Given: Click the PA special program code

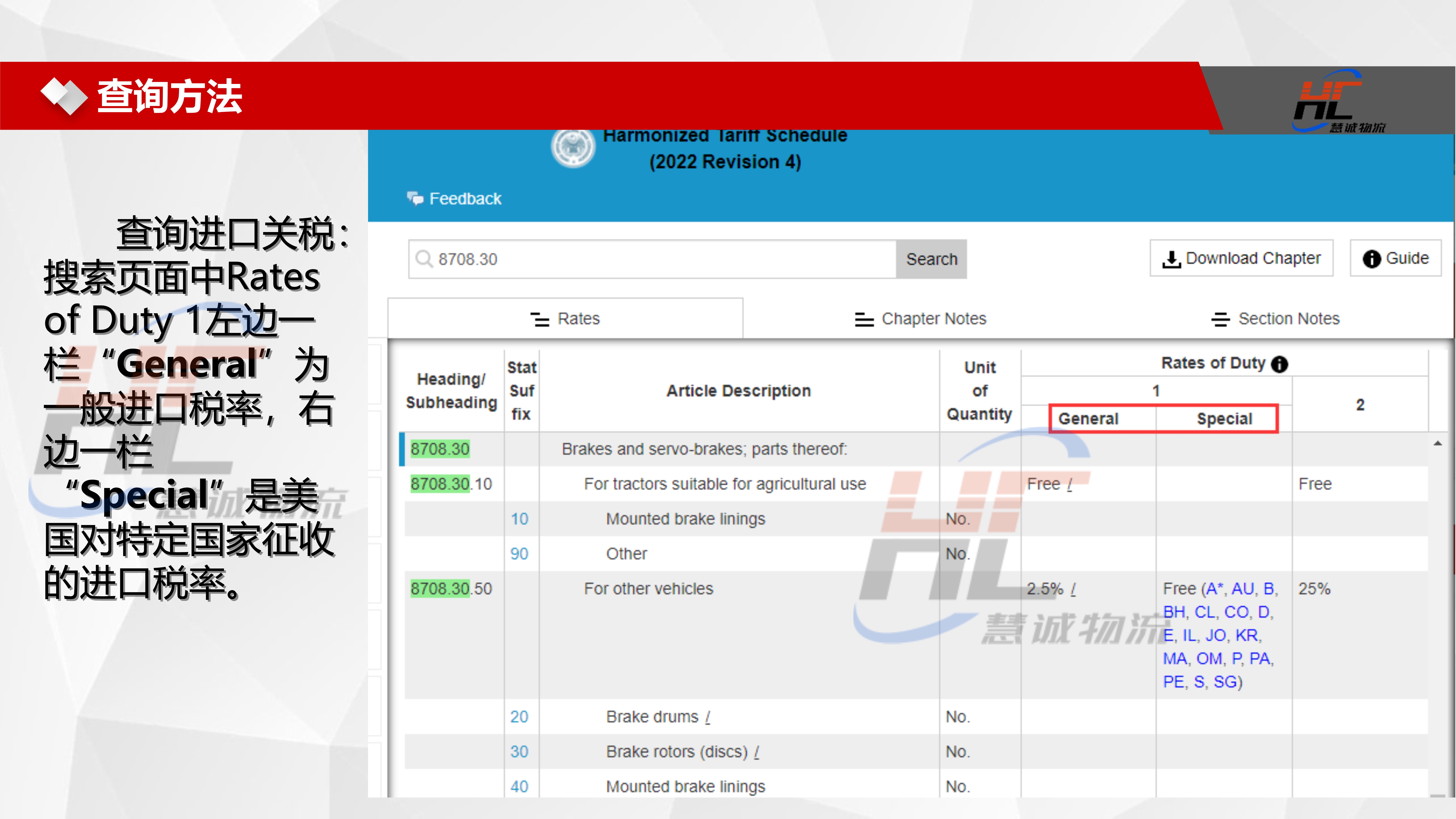Looking at the screenshot, I should tap(1260, 658).
